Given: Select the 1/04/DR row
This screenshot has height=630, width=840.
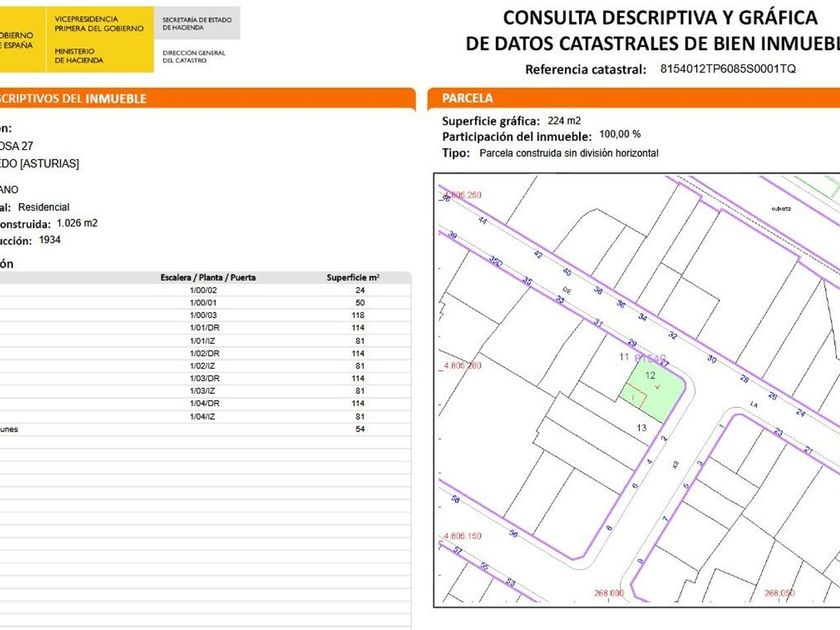Looking at the screenshot, I should (x=206, y=403).
